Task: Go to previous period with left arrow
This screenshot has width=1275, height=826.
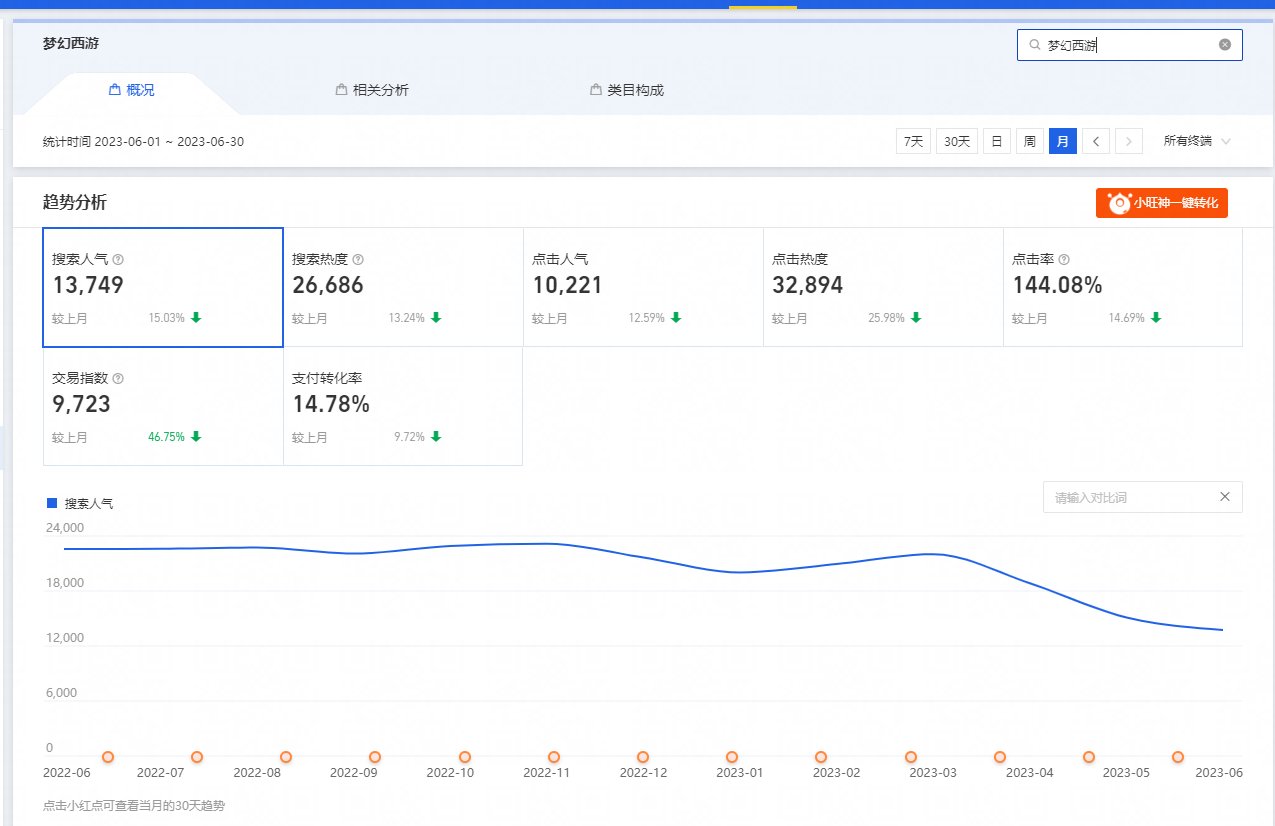Action: (1096, 141)
